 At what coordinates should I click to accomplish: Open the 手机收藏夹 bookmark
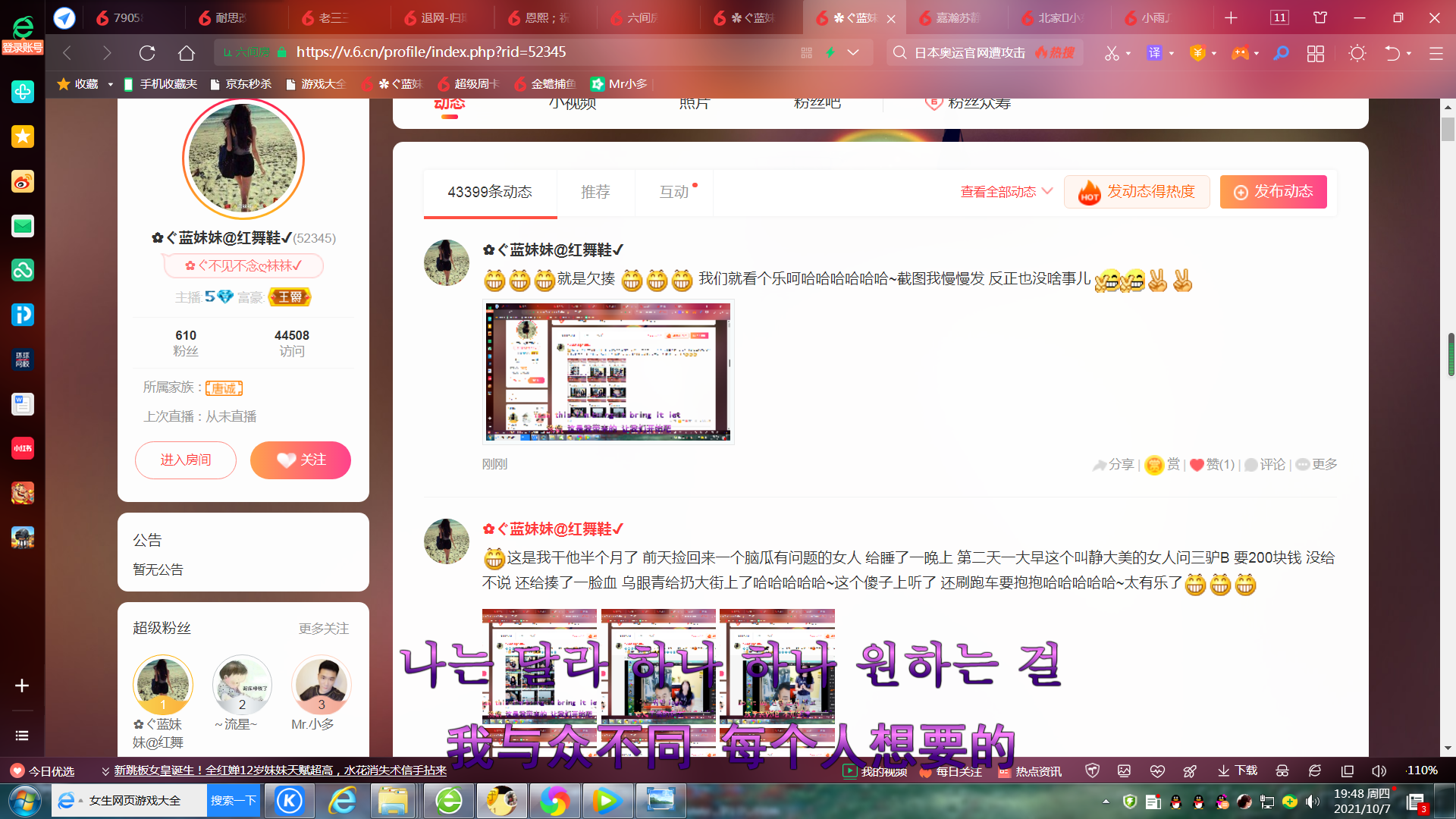pos(160,84)
